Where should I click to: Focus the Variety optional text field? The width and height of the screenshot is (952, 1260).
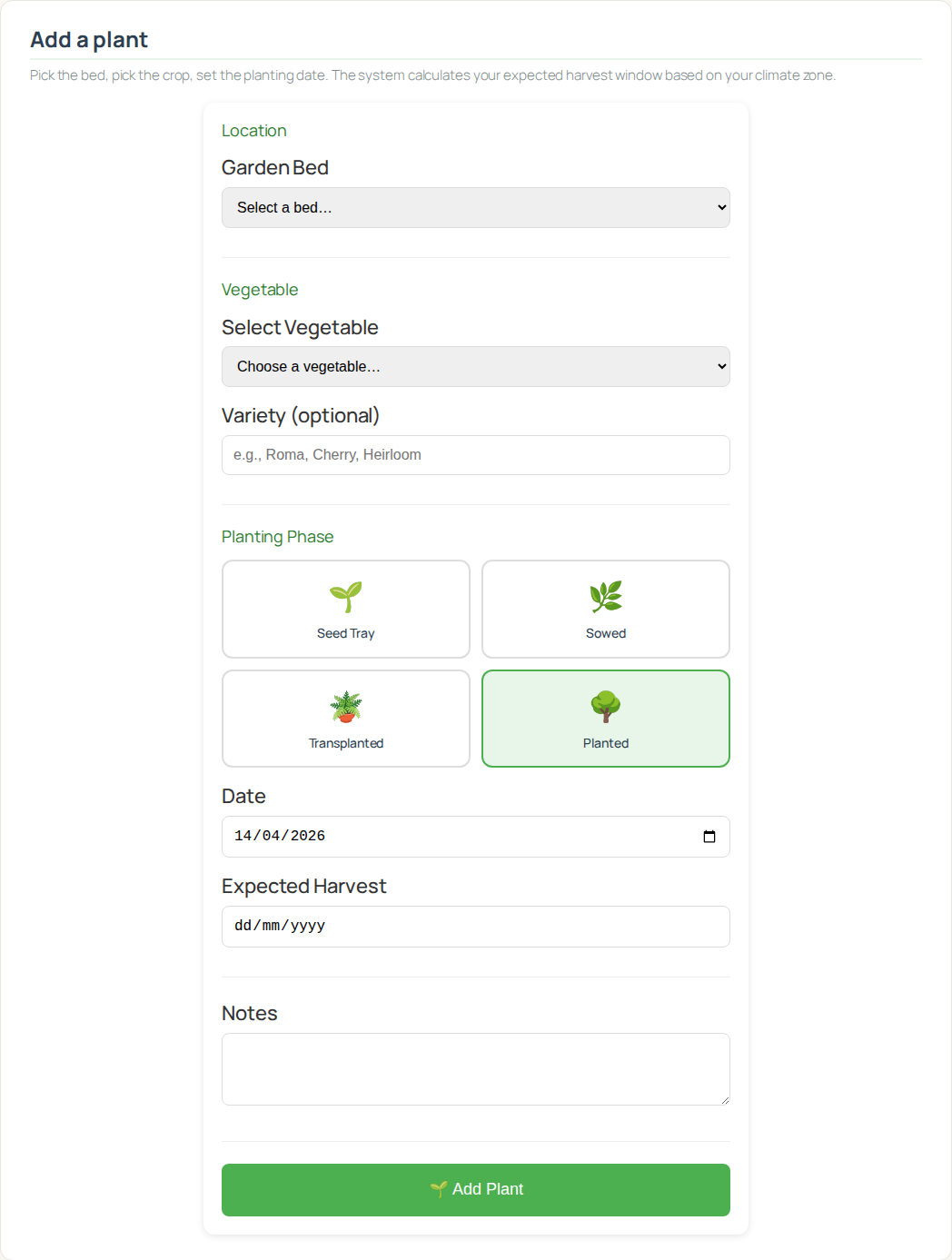[475, 454]
